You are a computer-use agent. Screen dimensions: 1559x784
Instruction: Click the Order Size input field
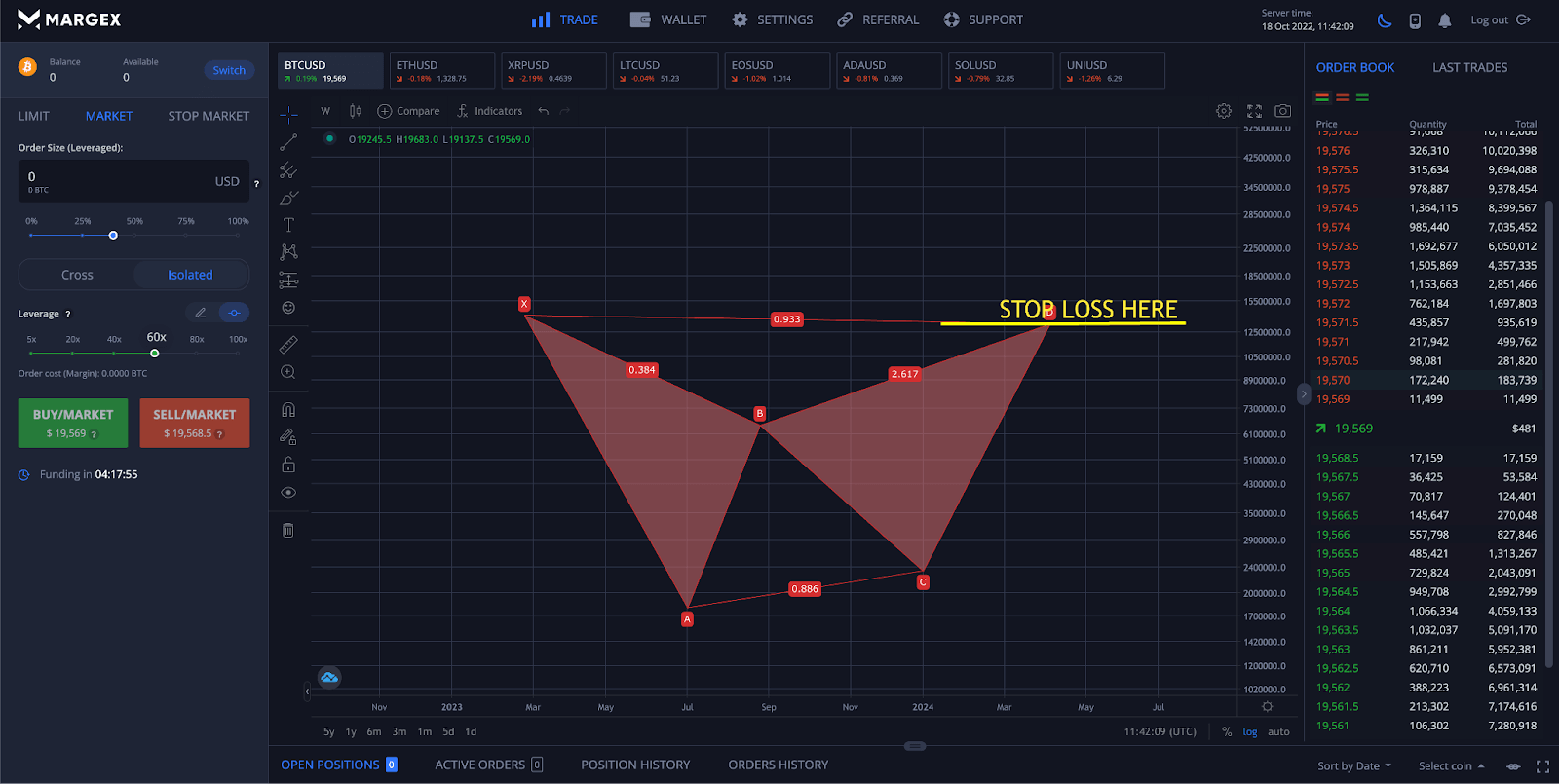click(x=117, y=181)
